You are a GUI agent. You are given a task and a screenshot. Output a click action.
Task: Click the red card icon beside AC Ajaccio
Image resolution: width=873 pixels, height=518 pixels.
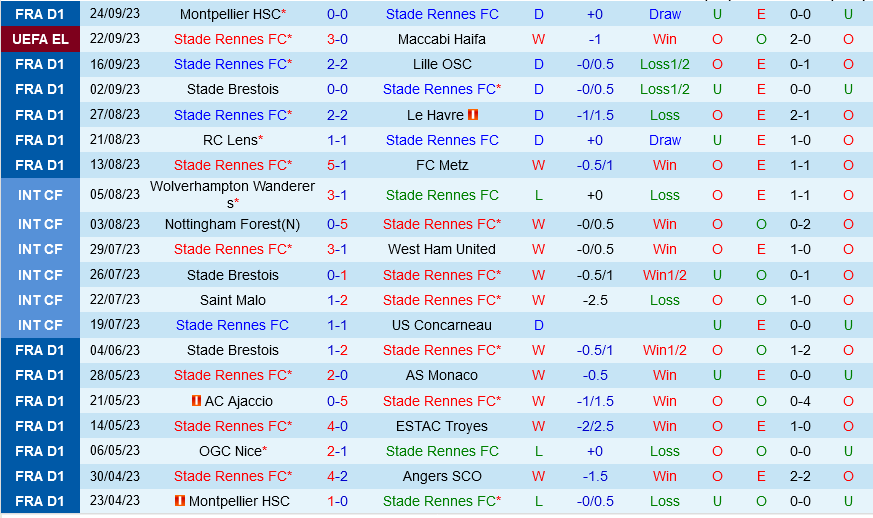coord(197,401)
